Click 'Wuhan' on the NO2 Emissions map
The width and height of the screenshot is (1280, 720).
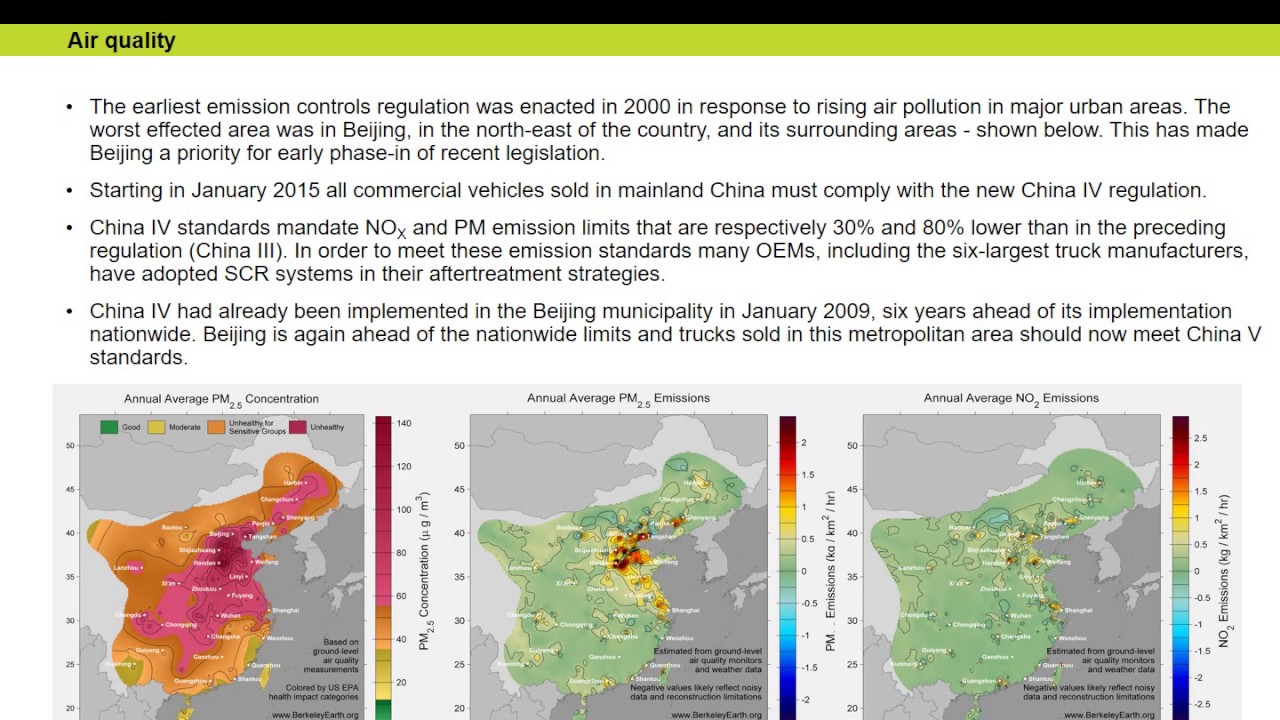click(x=1021, y=615)
